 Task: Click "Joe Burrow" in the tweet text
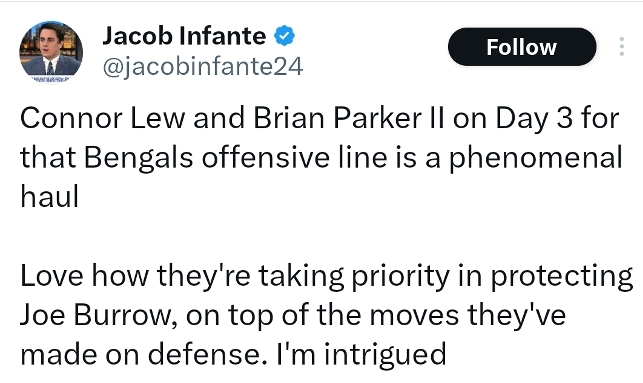(99, 315)
